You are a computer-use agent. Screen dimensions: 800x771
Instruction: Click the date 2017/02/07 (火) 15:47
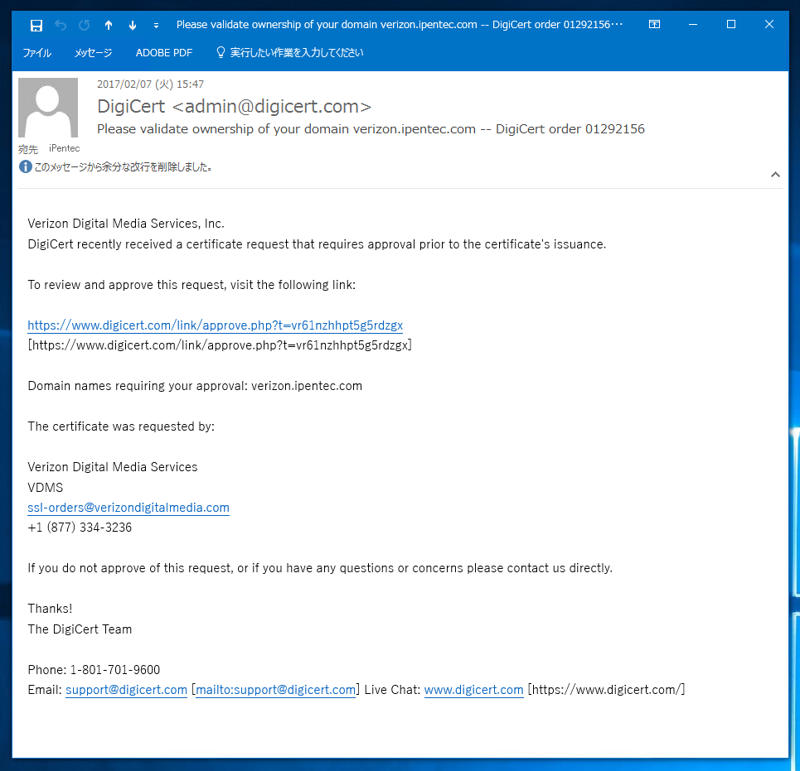(151, 84)
